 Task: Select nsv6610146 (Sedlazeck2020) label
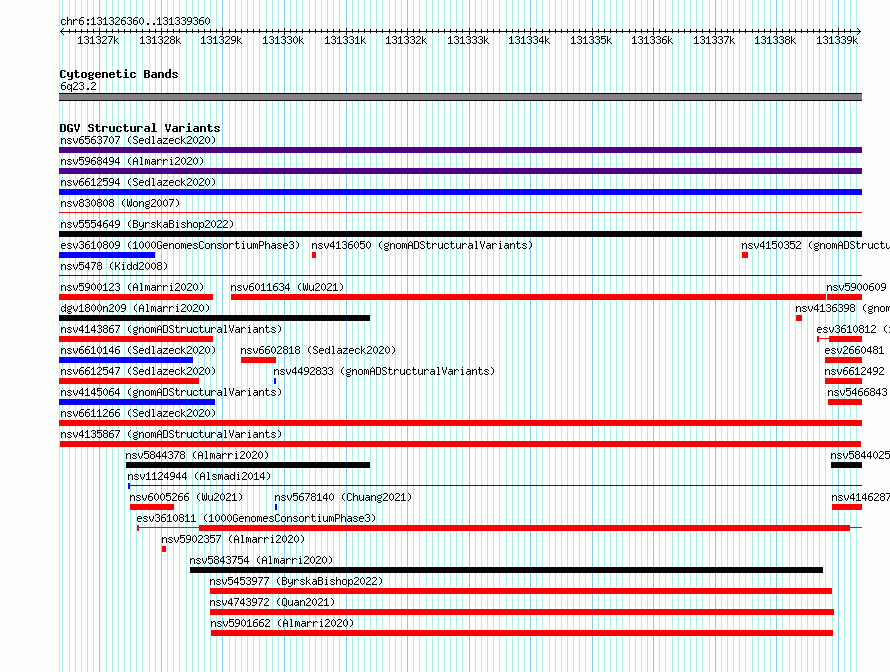pyautogui.click(x=138, y=350)
